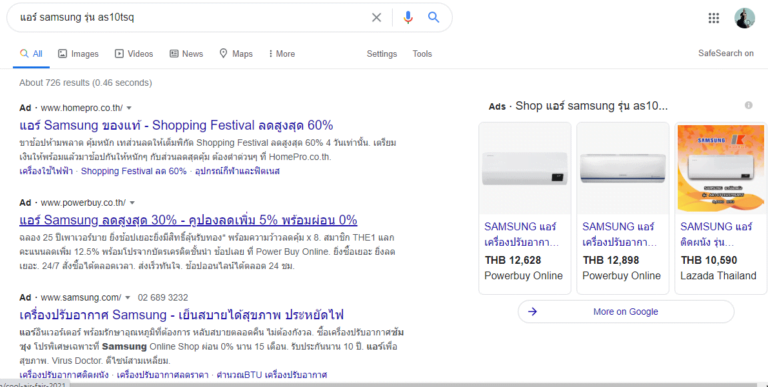Click the About 726 results count
The height and width of the screenshot is (387, 768).
(86, 83)
